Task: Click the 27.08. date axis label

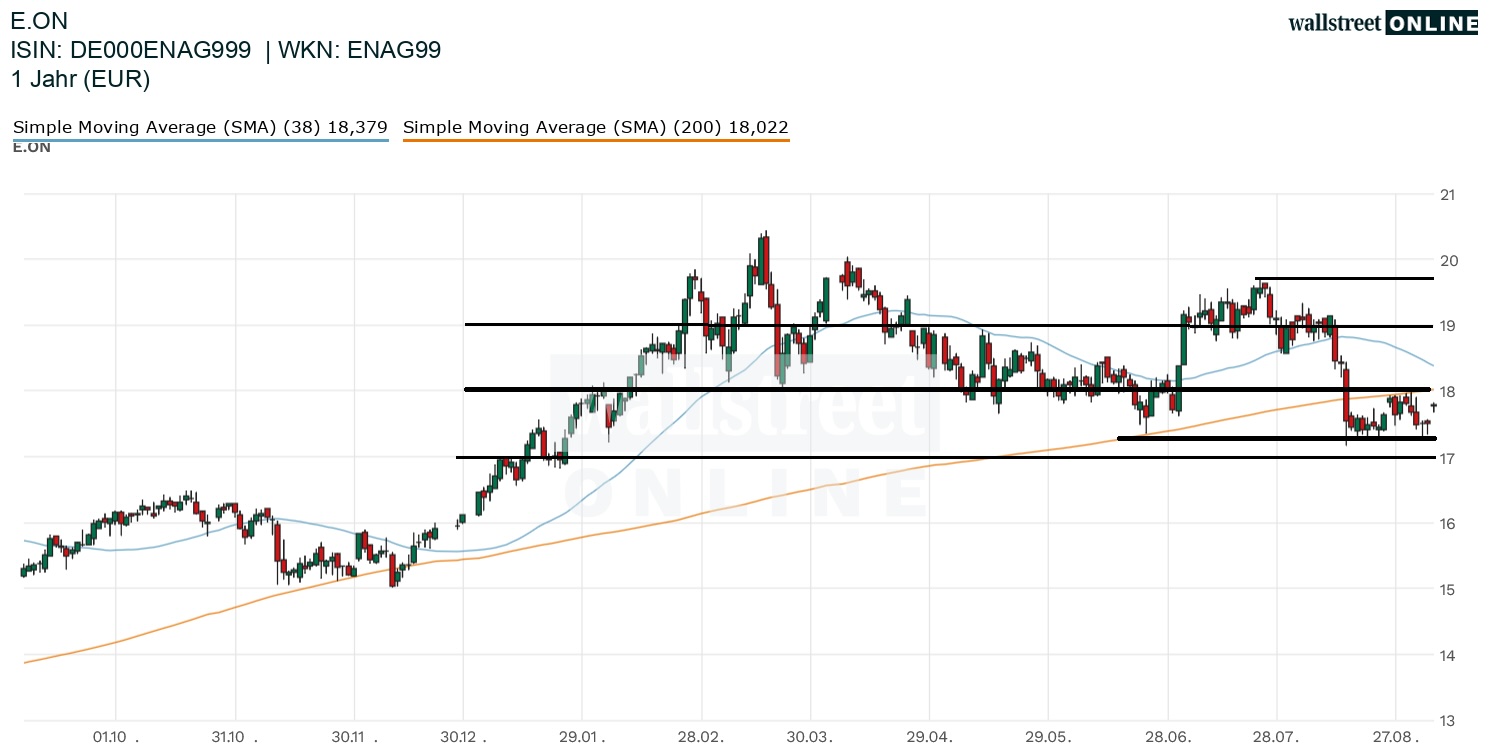Action: [1397, 736]
